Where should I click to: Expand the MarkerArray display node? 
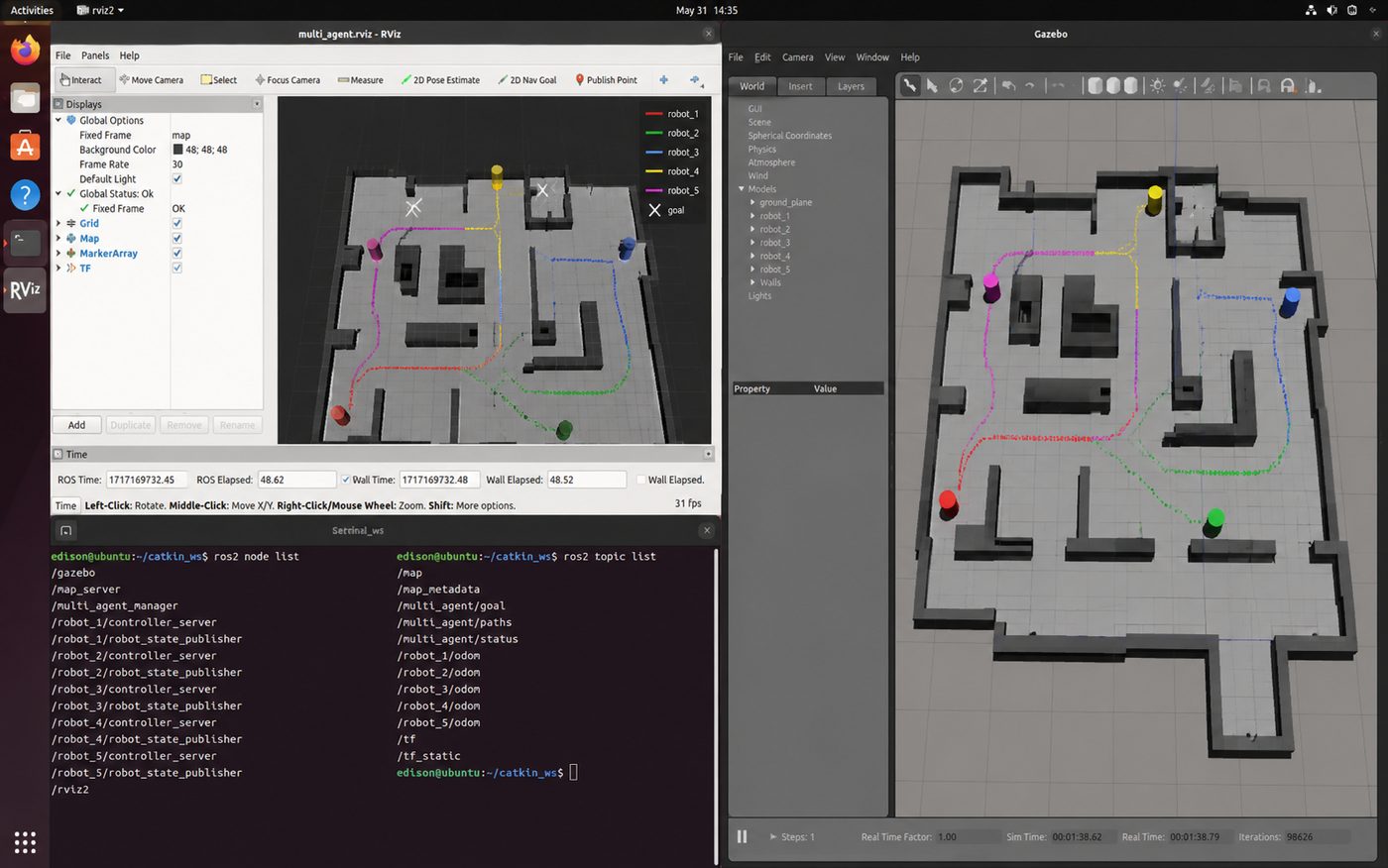[x=58, y=254]
